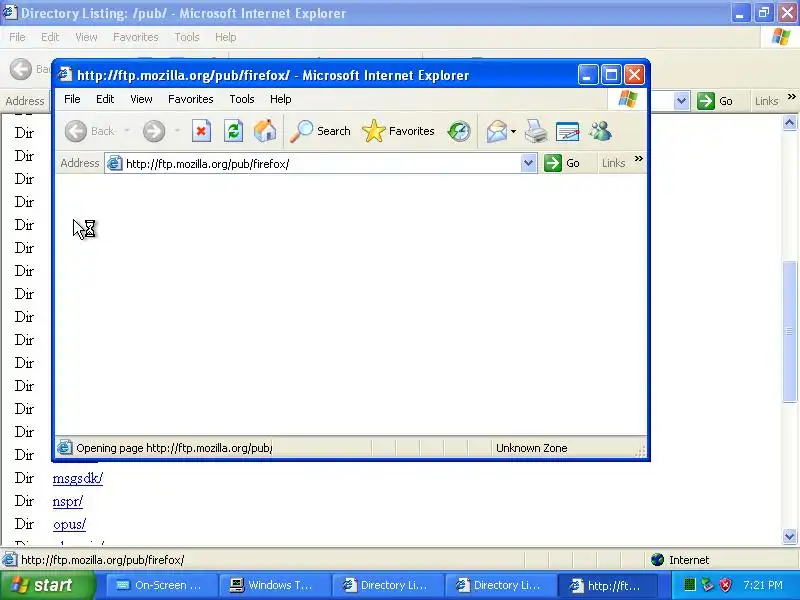Open the File menu in front window
This screenshot has height=600, width=800.
pos(72,99)
